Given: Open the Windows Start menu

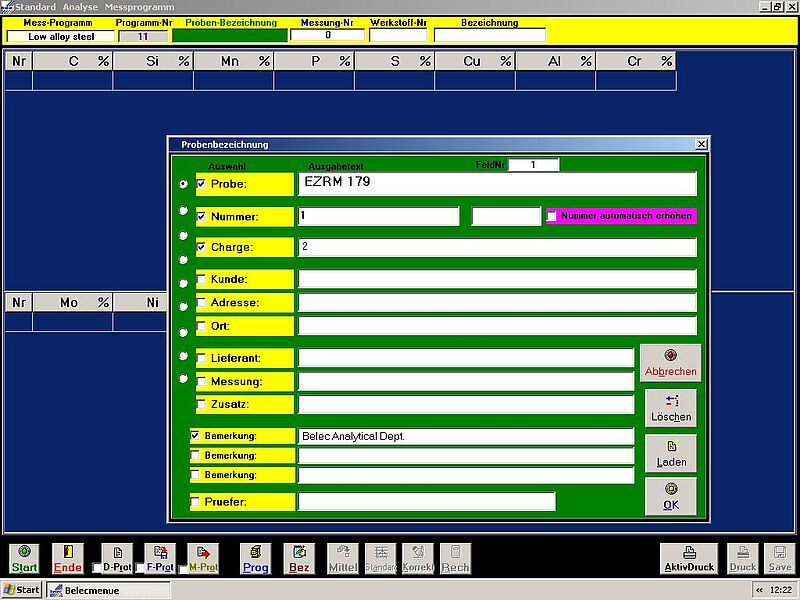Looking at the screenshot, I should pos(21,590).
